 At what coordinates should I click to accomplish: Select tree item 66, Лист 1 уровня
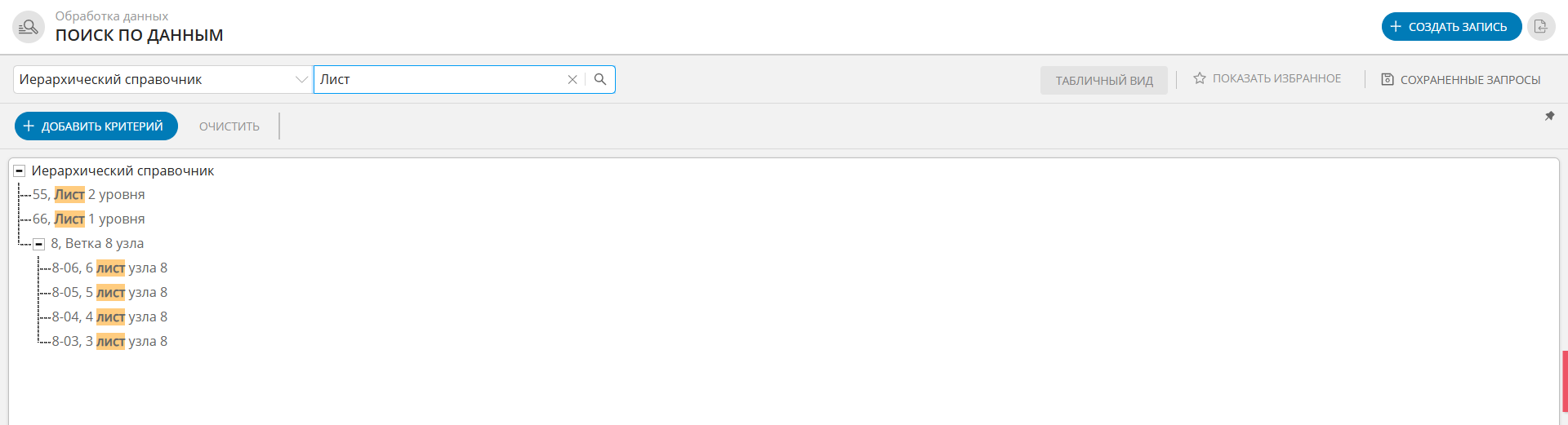coord(89,219)
